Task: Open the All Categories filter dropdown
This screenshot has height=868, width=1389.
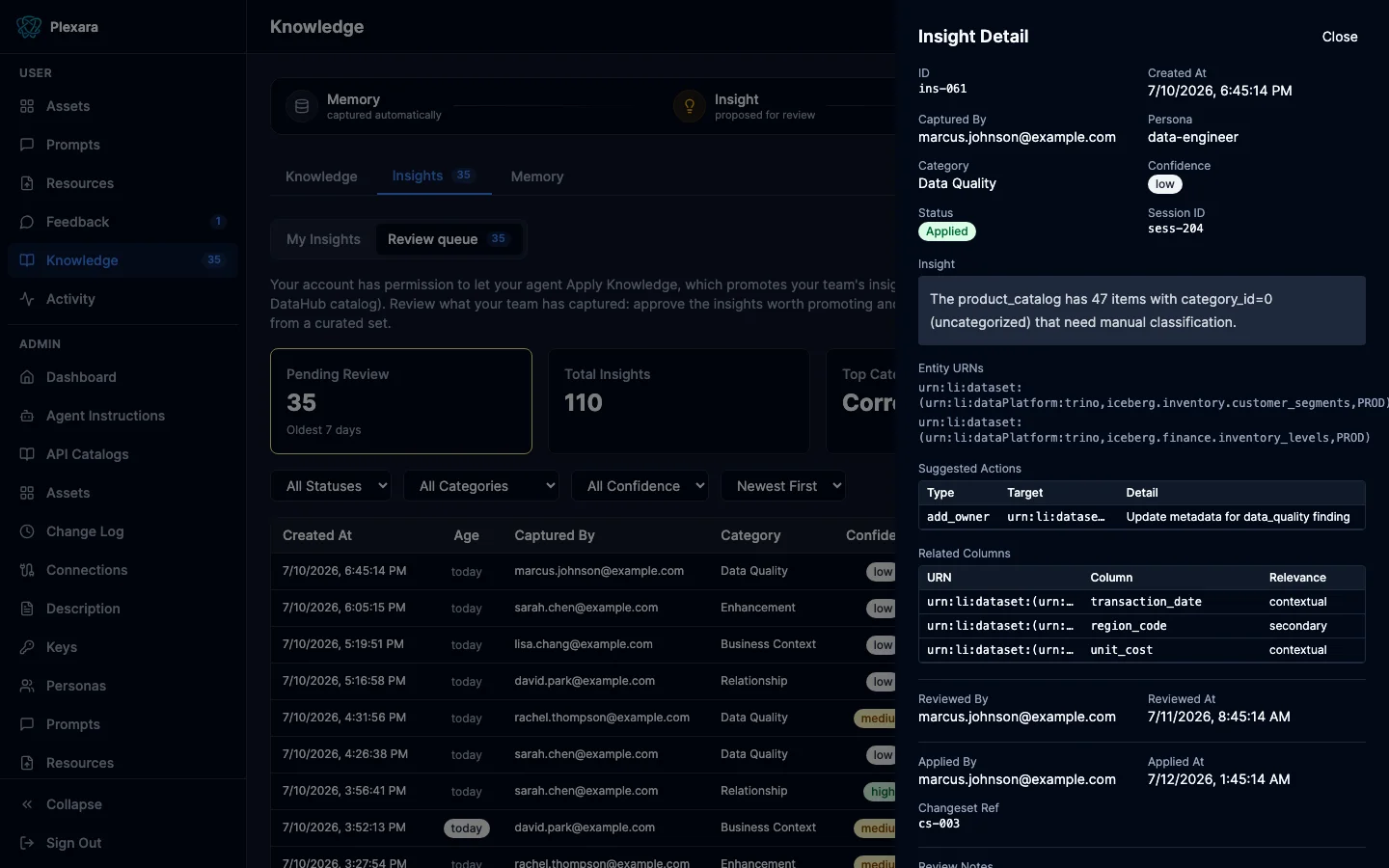Action: (x=481, y=486)
